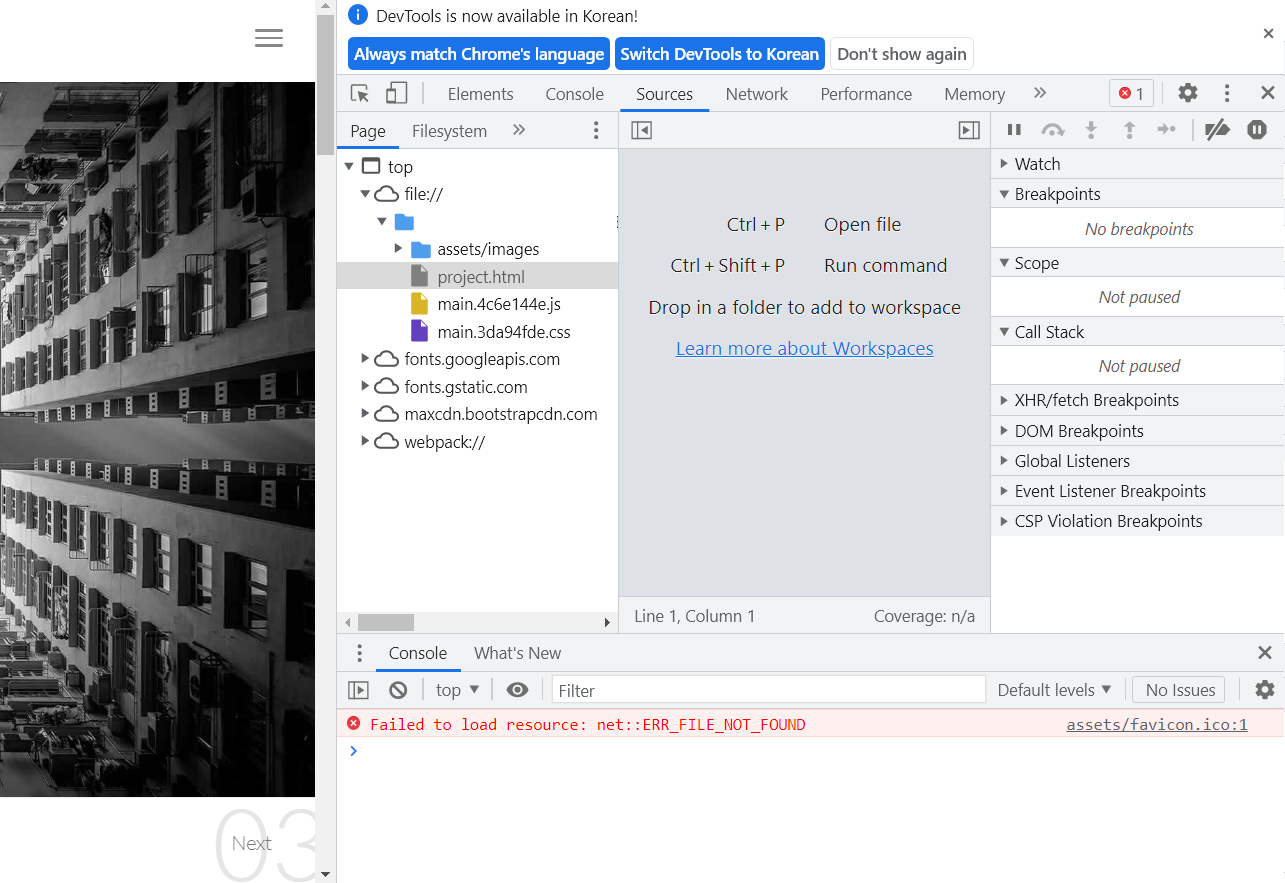1285x883 pixels.
Task: Expand DOM Breakpoints section
Action: [1137, 431]
